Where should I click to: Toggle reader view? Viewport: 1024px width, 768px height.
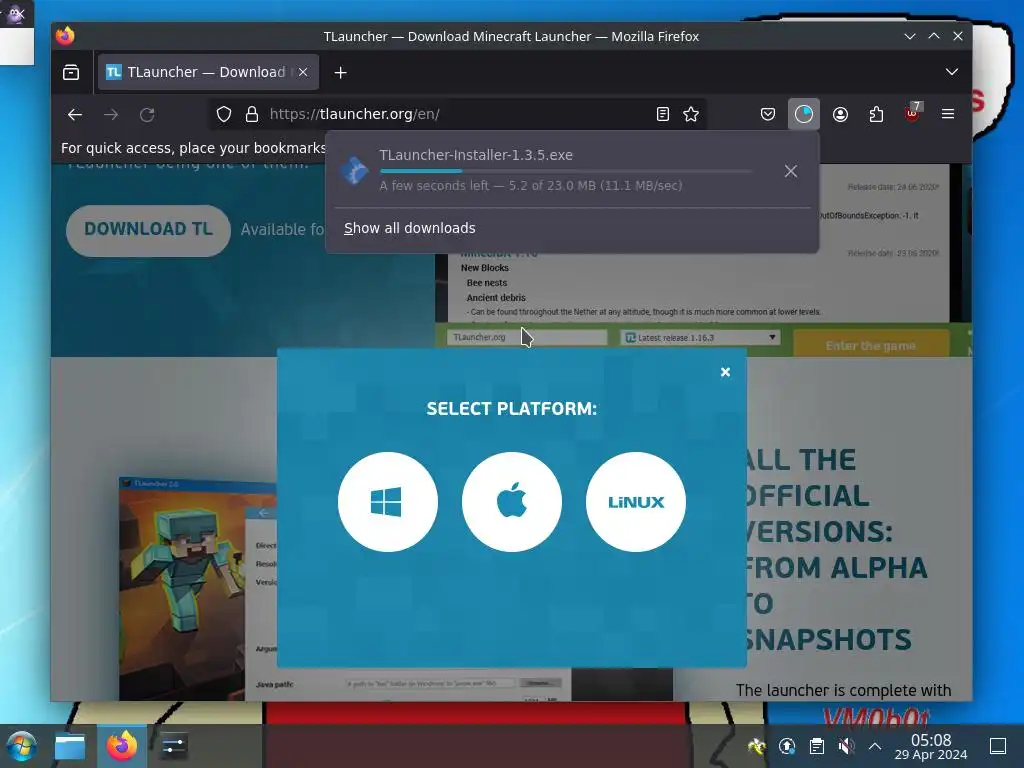(x=662, y=114)
